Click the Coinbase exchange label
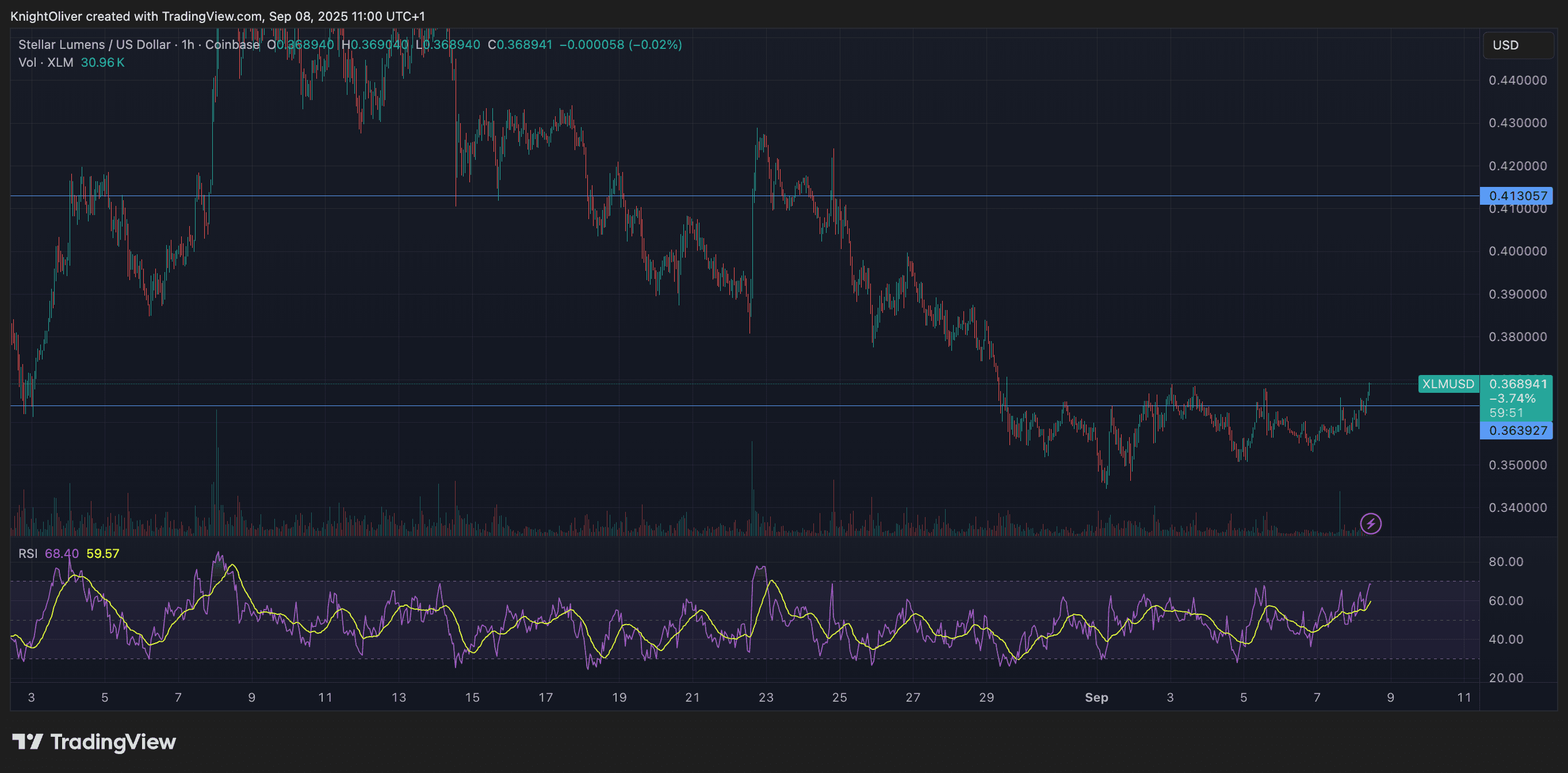 (232, 44)
